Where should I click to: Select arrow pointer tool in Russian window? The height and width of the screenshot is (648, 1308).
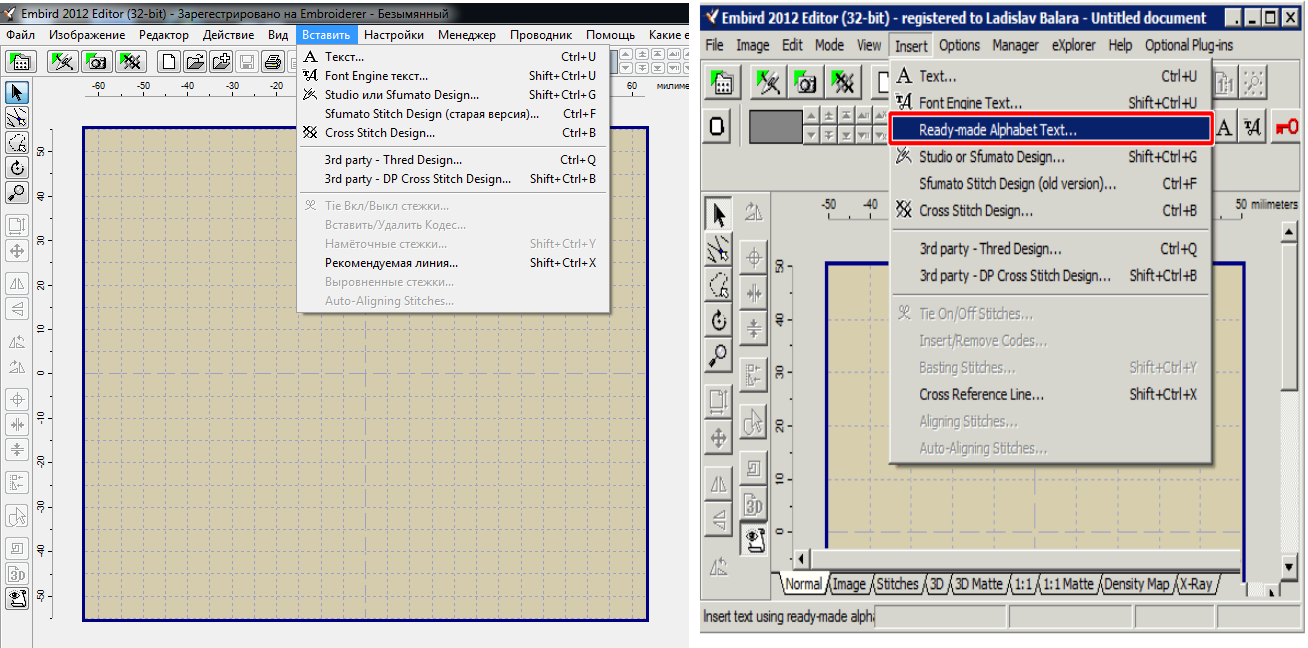tap(17, 93)
